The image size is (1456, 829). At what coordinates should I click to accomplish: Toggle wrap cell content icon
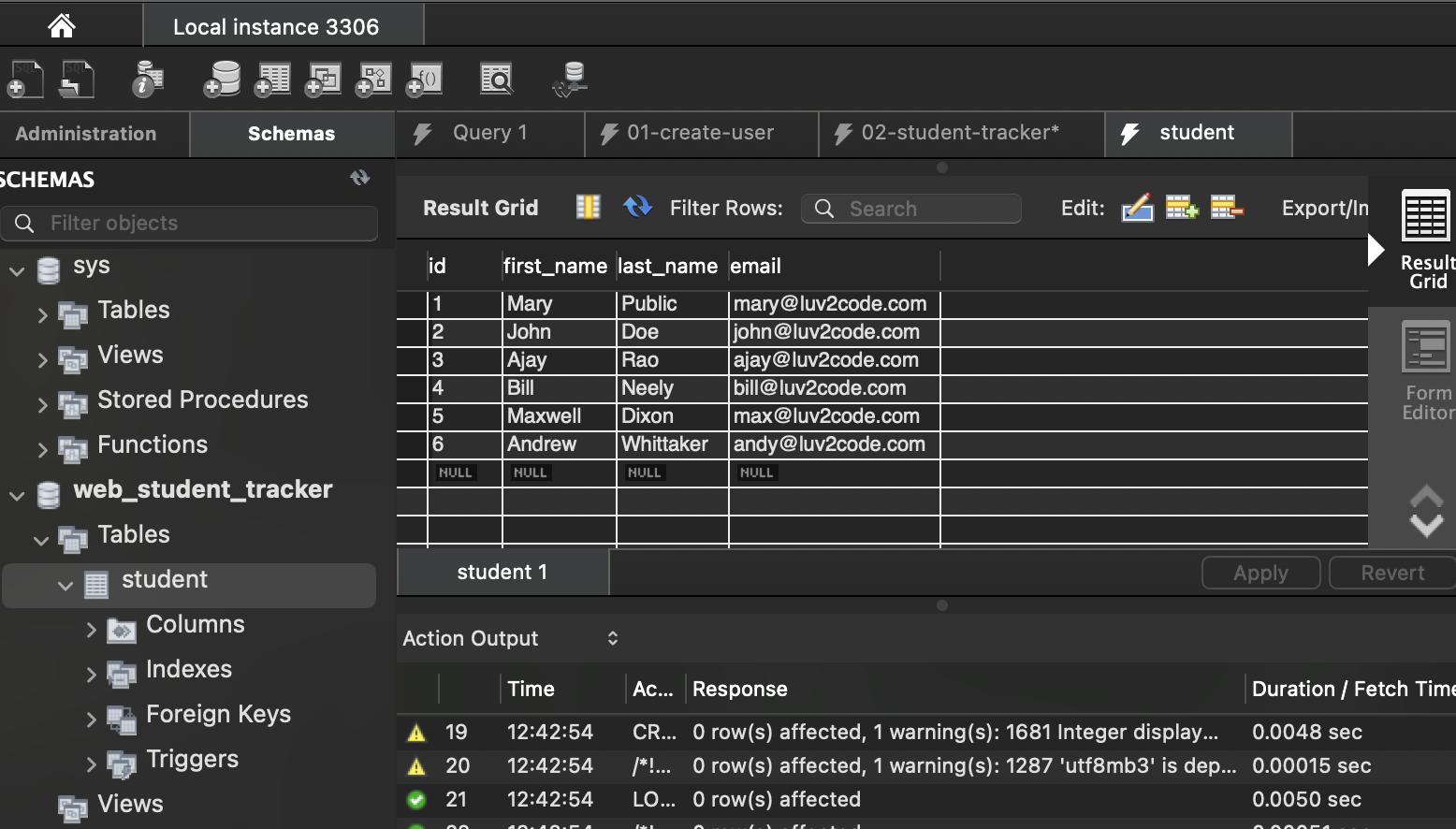coord(588,207)
